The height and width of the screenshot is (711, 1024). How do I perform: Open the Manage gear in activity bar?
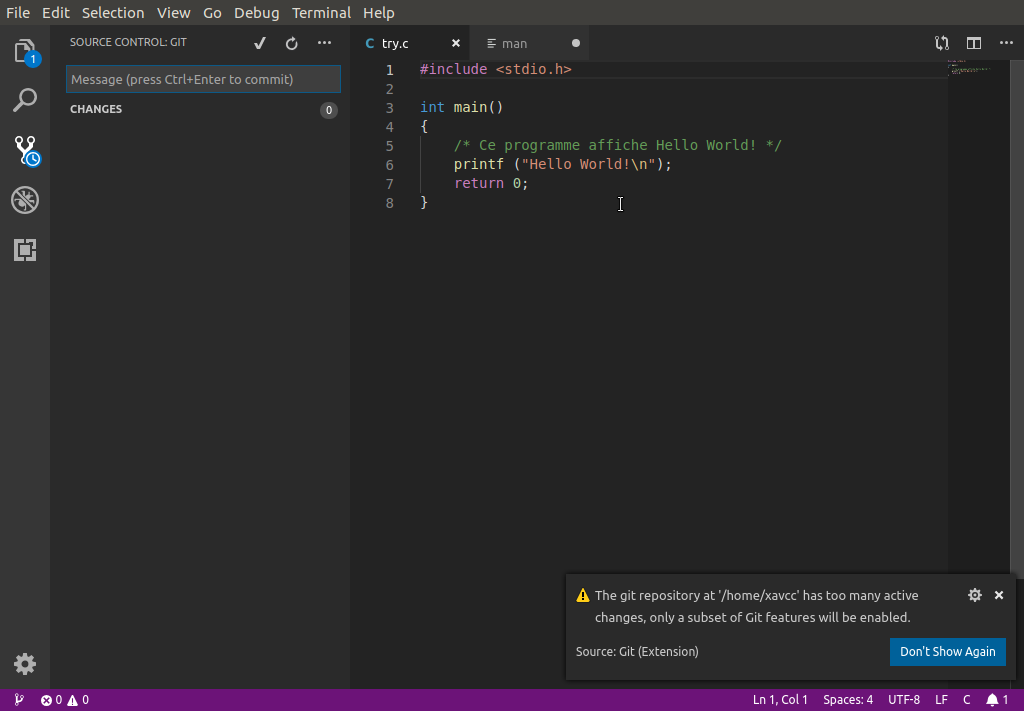[25, 664]
